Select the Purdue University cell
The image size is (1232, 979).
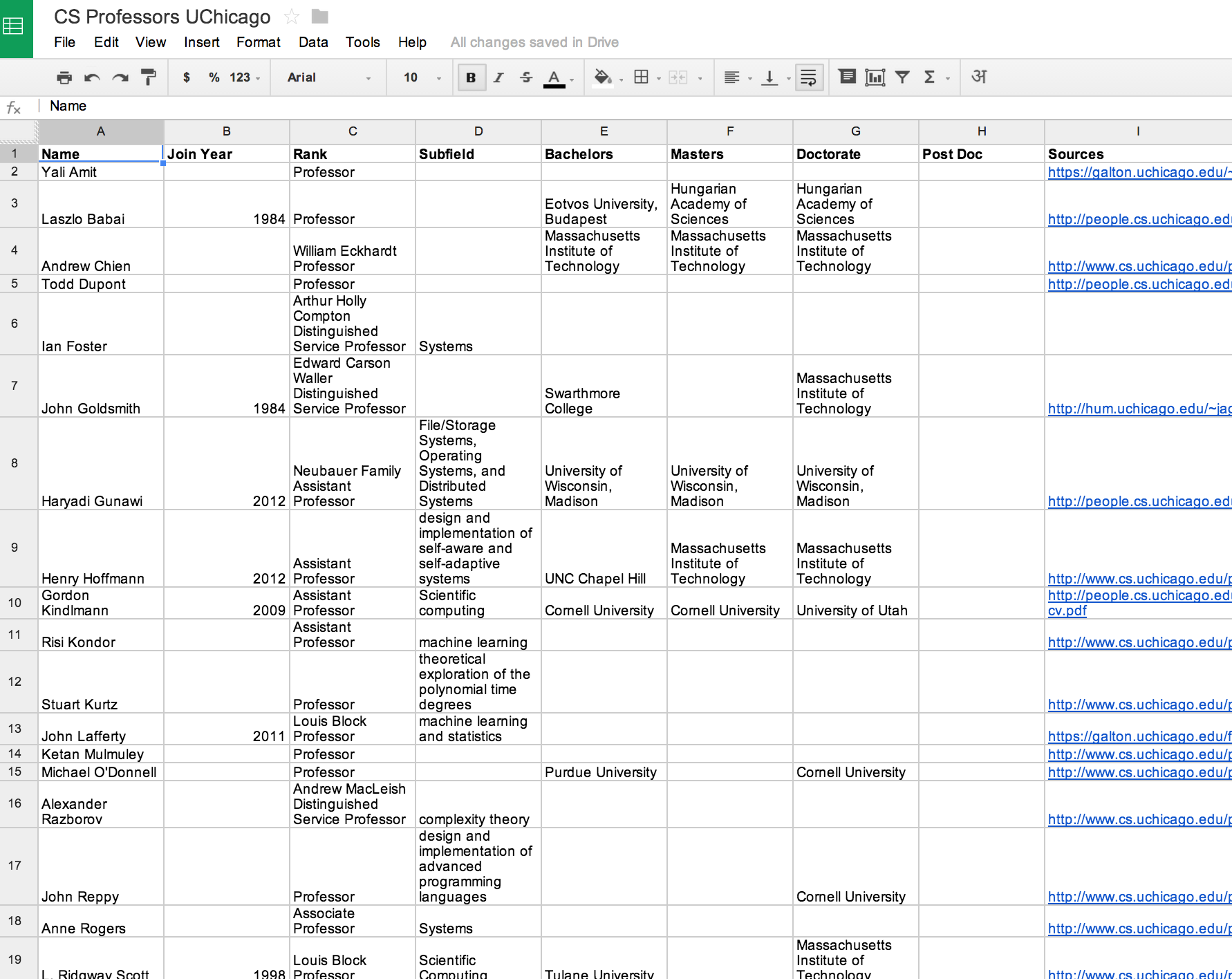point(604,772)
